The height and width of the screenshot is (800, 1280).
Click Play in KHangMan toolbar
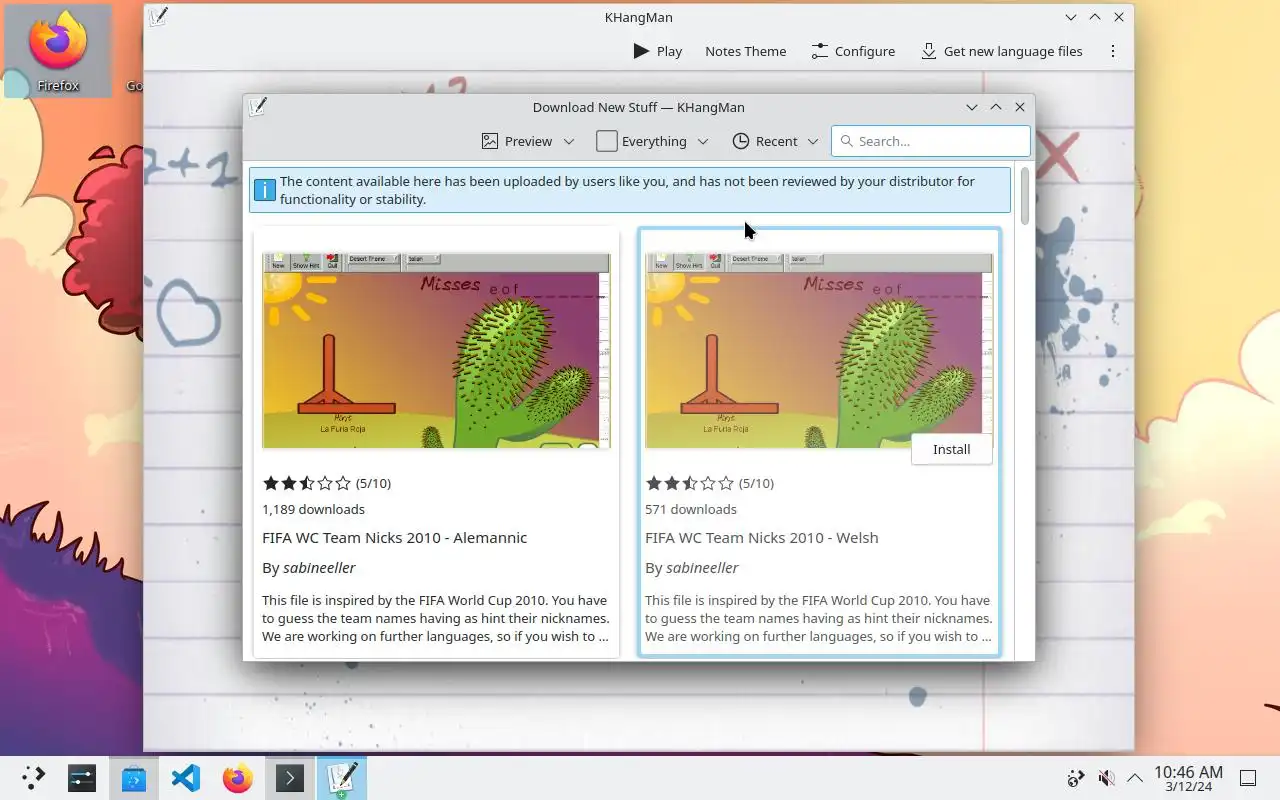[x=657, y=51]
